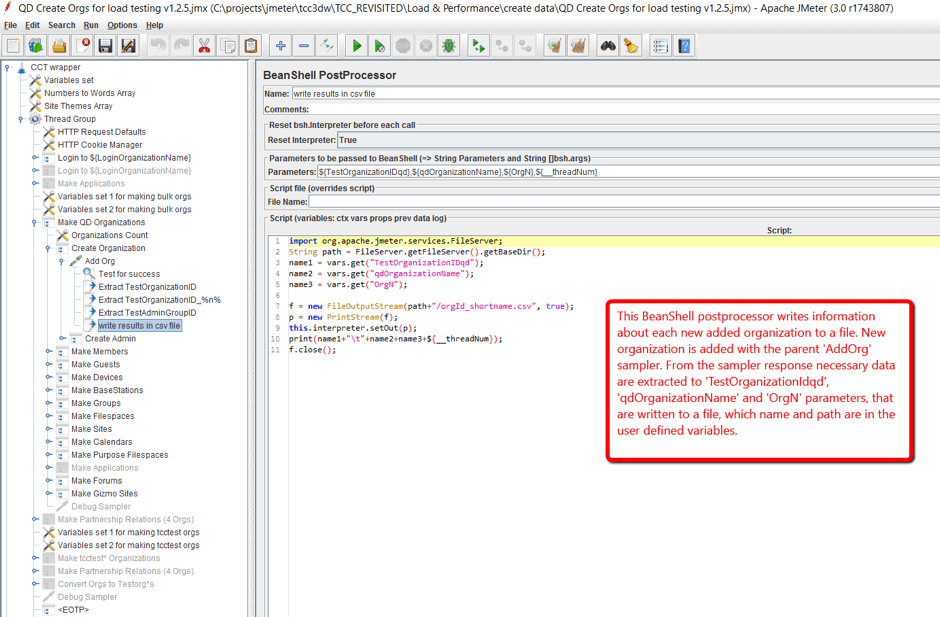The height and width of the screenshot is (617, 940).
Task: Collapse all nodes with minus icon
Action: (x=303, y=46)
